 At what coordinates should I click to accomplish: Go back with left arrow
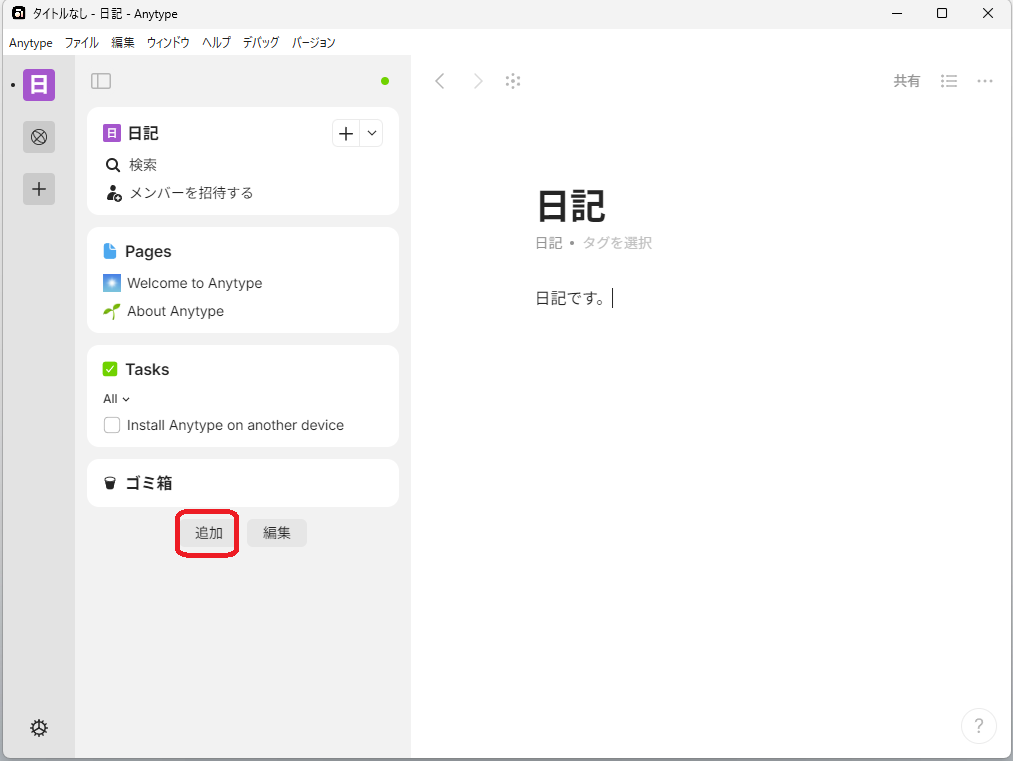[x=440, y=81]
